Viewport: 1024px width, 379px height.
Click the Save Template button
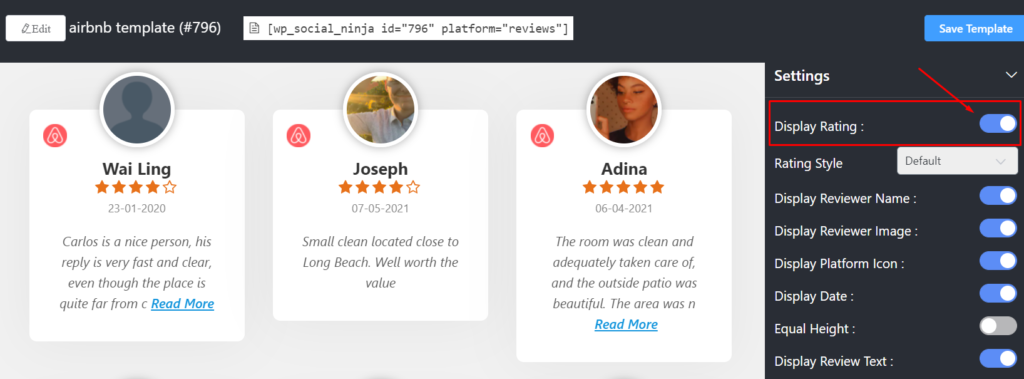[976, 29]
